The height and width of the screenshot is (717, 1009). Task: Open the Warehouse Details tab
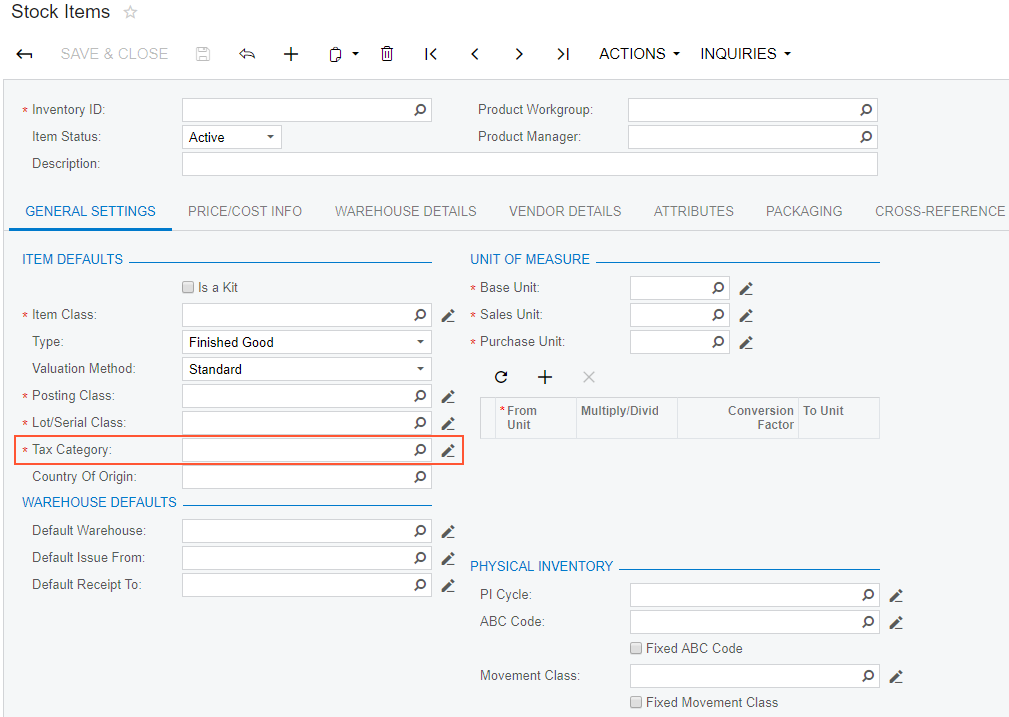click(405, 211)
